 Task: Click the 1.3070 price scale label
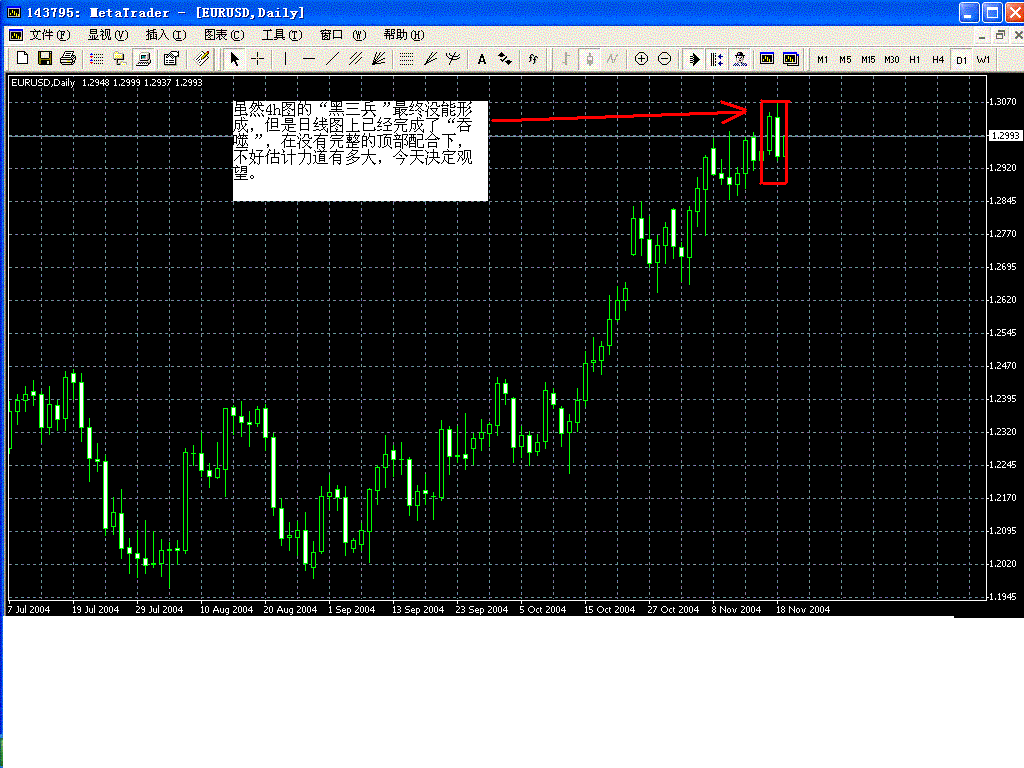(1002, 102)
